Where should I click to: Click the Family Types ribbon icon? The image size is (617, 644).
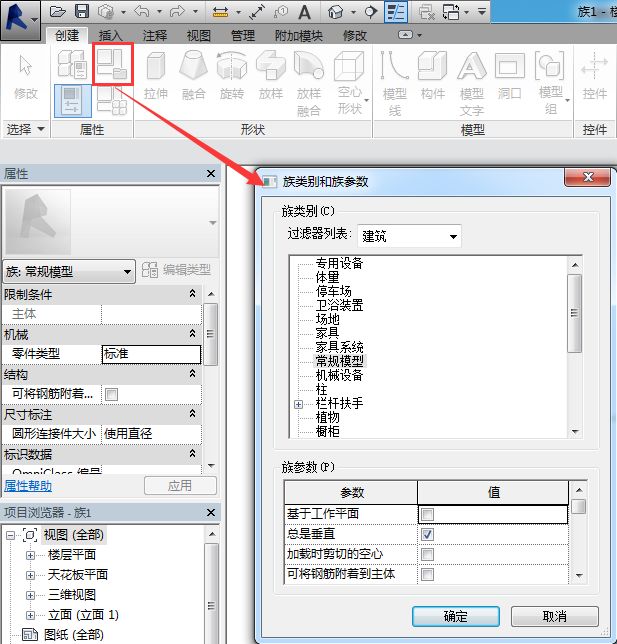tap(112, 101)
